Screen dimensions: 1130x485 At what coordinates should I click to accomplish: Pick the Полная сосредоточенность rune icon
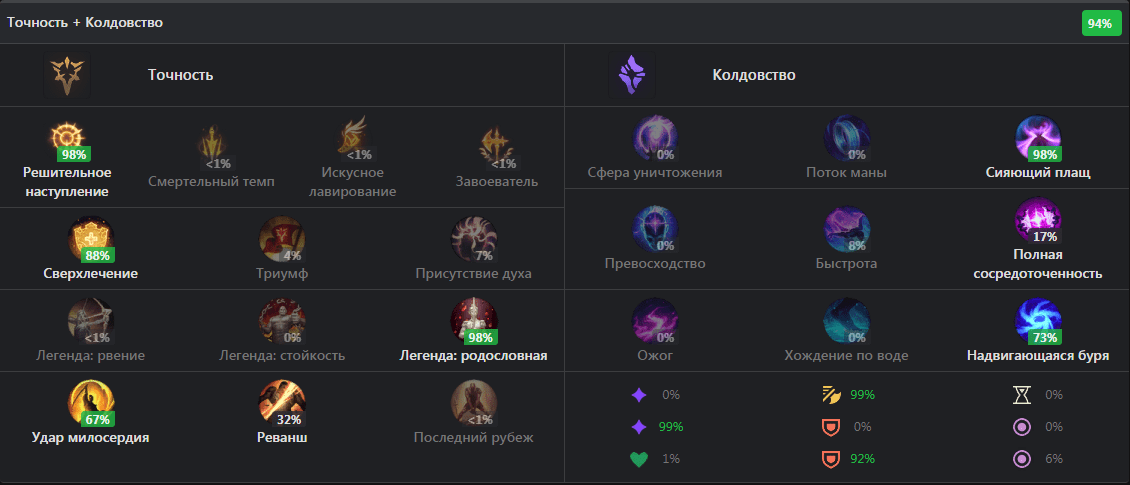tap(1038, 221)
